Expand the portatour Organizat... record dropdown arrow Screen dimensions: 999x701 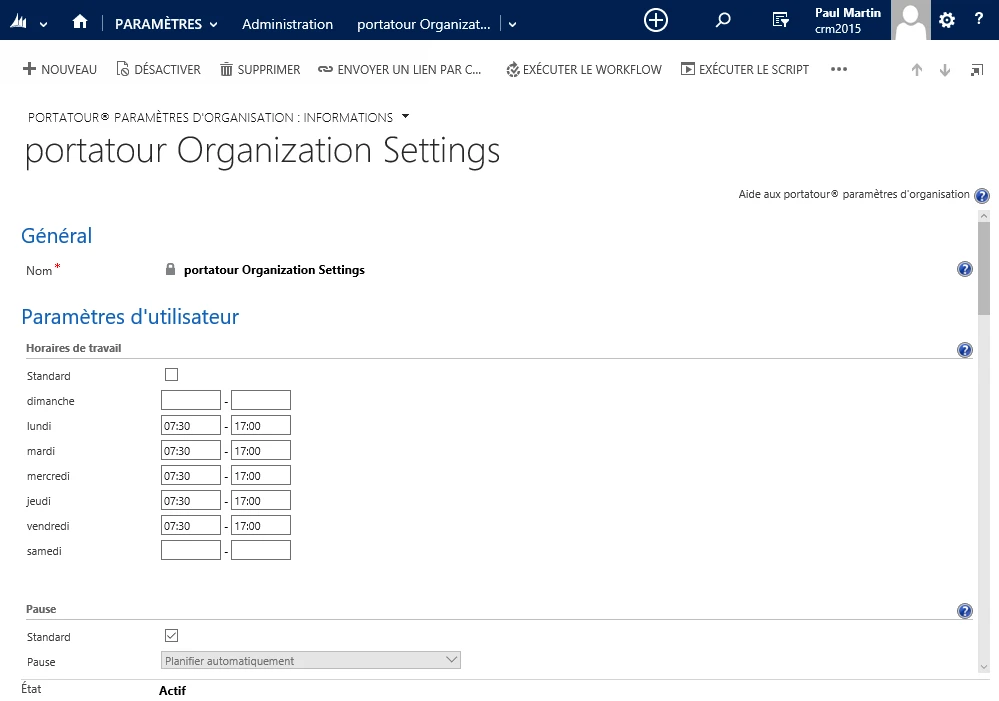click(512, 25)
